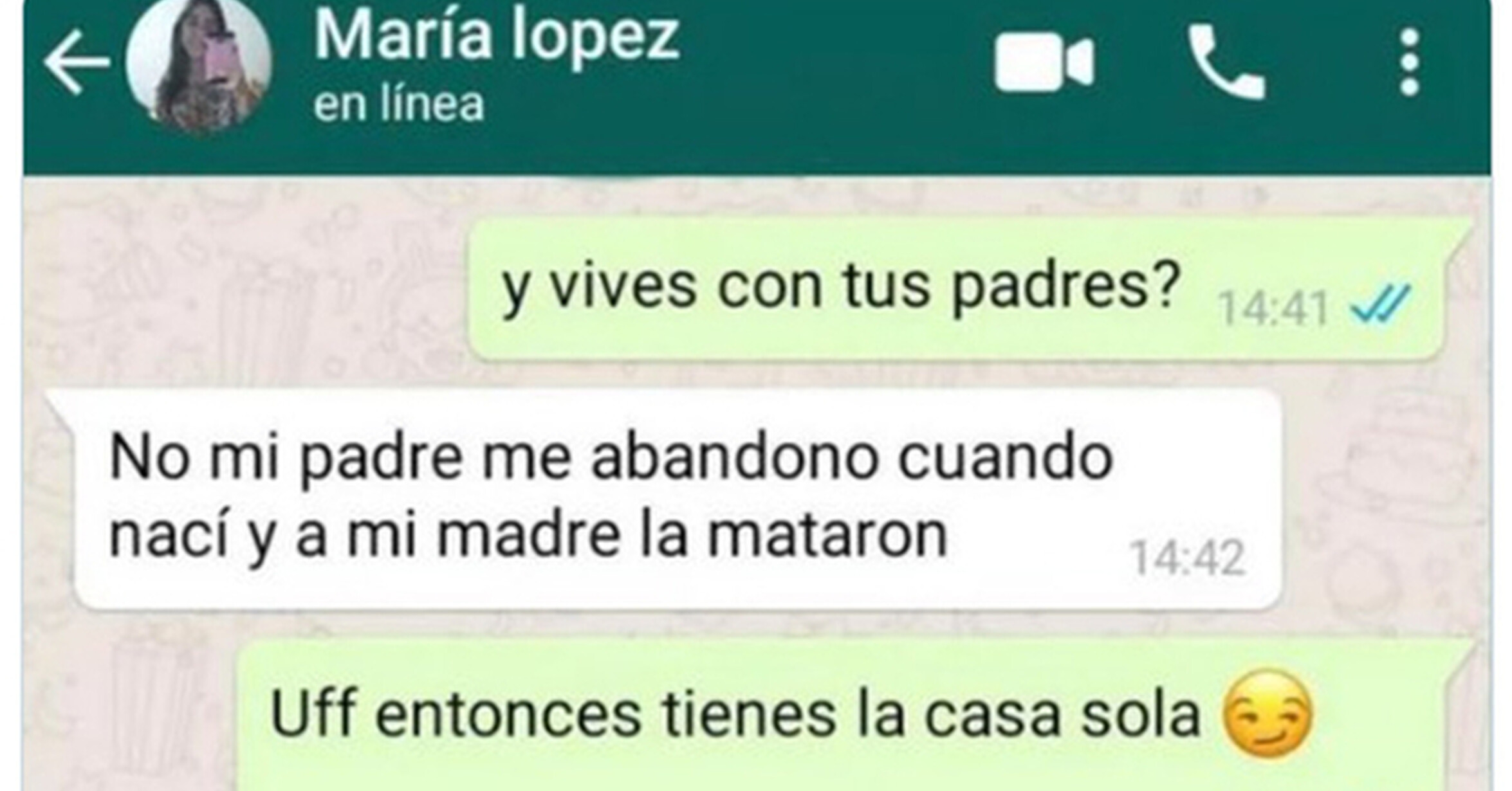Open the three-dot more options menu
1512x791 pixels.
pyautogui.click(x=1409, y=63)
